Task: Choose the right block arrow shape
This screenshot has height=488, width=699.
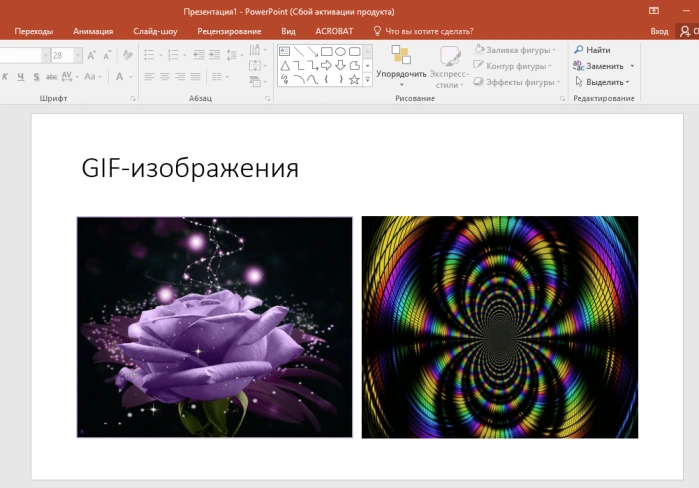Action: [x=326, y=66]
